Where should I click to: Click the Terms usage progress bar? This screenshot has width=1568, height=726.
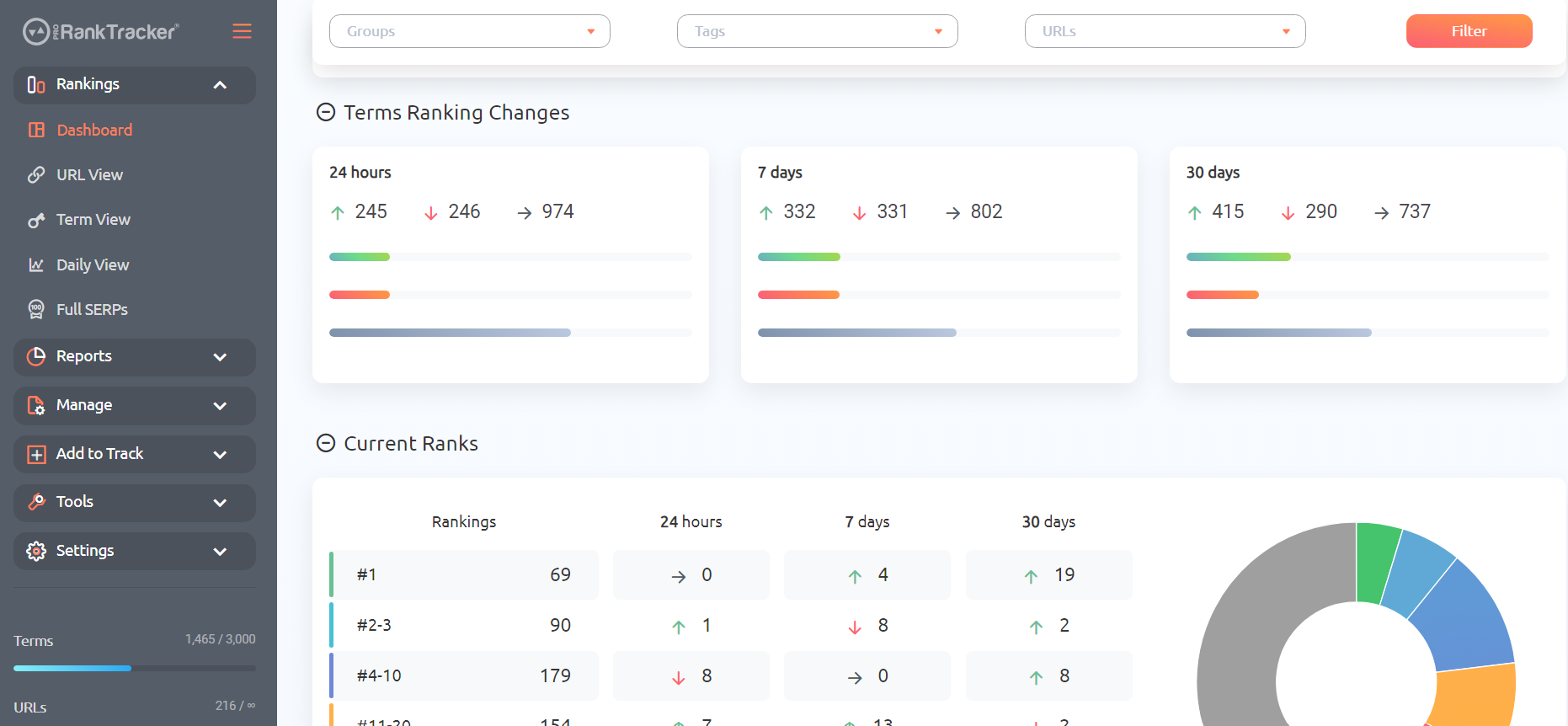pos(135,669)
